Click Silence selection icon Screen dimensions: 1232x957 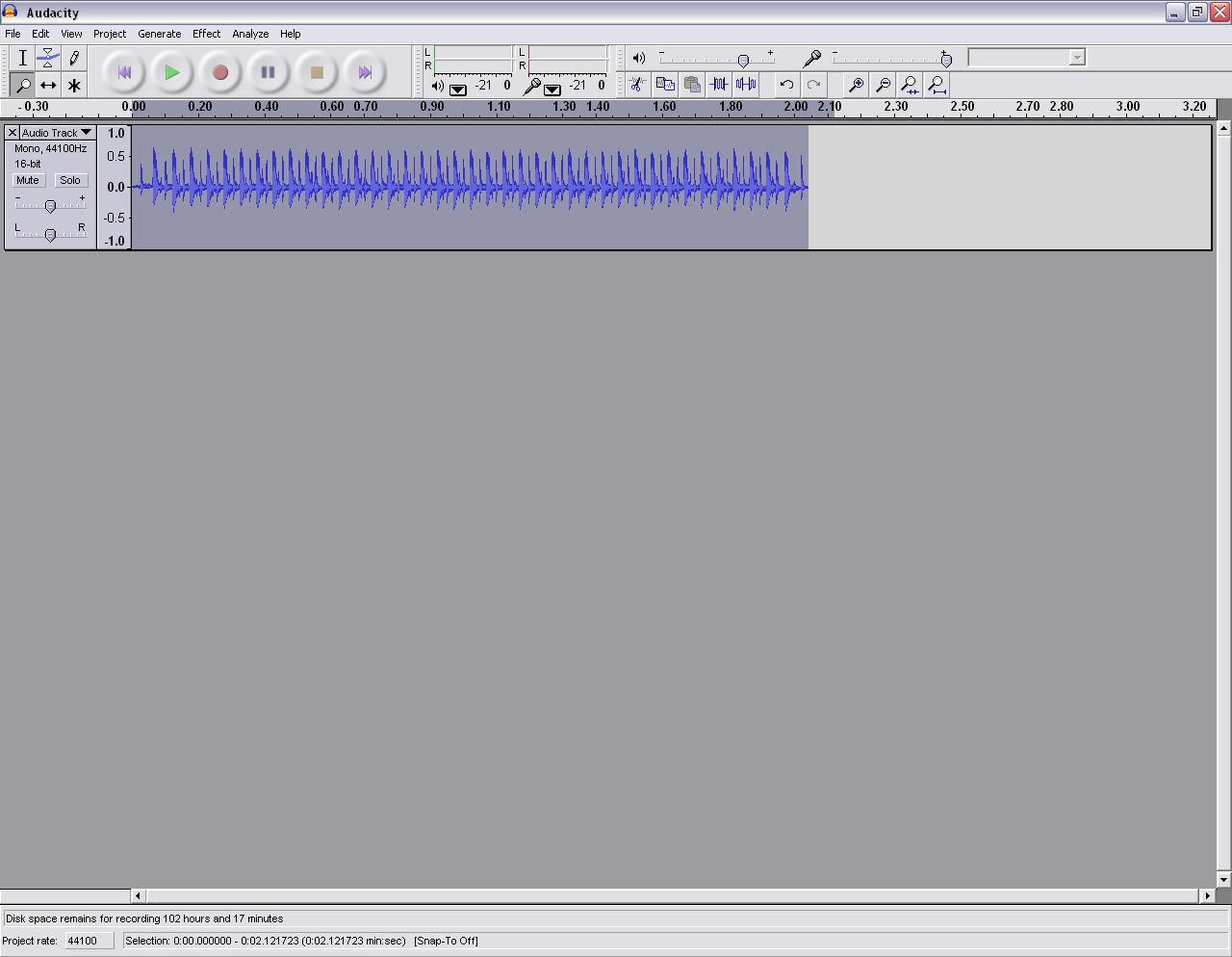(x=746, y=85)
